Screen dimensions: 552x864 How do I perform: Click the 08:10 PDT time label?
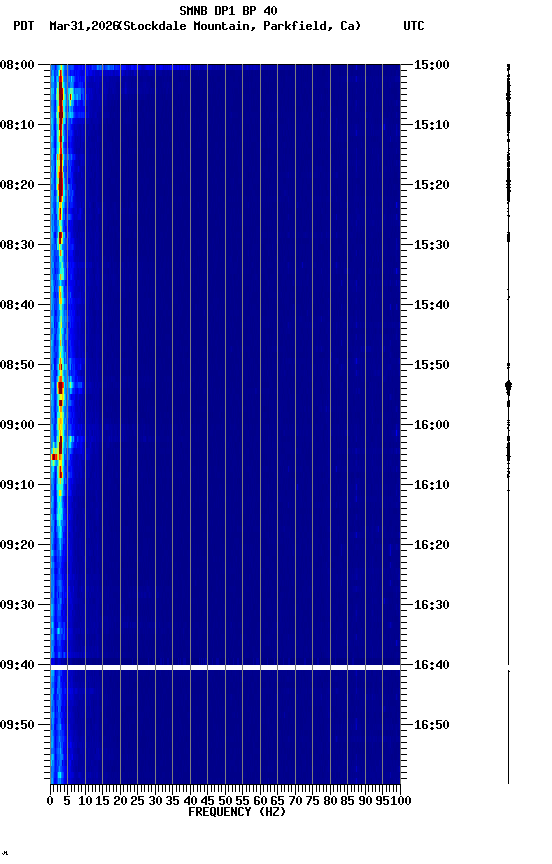[x=17, y=125]
